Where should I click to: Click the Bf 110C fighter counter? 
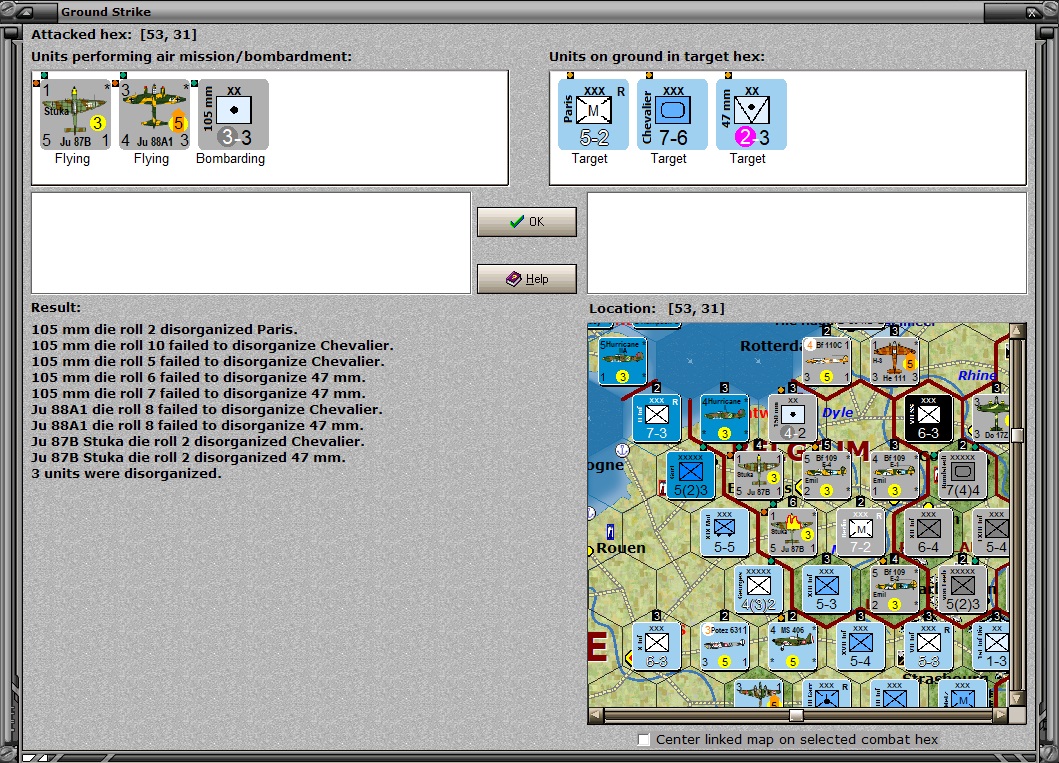827,361
